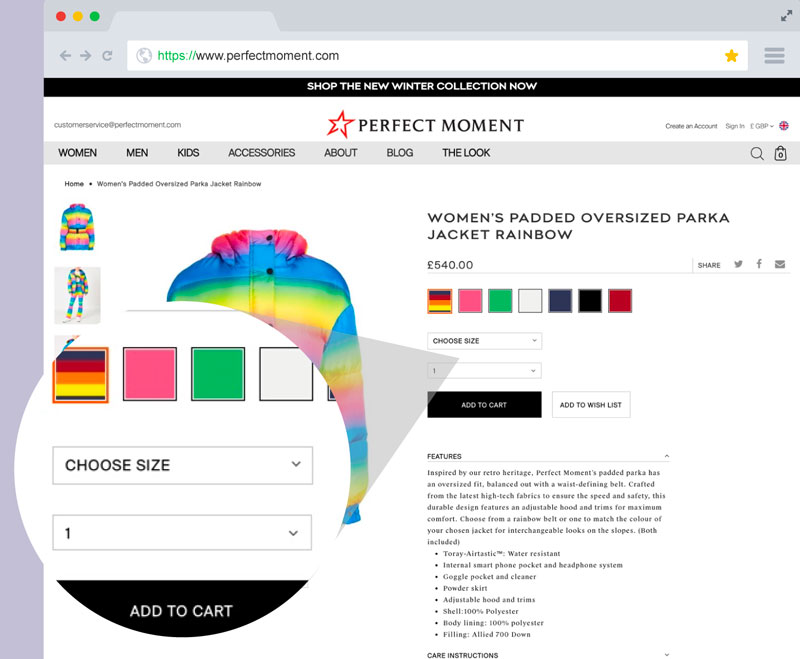Collapse the FEATURES section
This screenshot has height=659, width=800.
click(x=548, y=457)
